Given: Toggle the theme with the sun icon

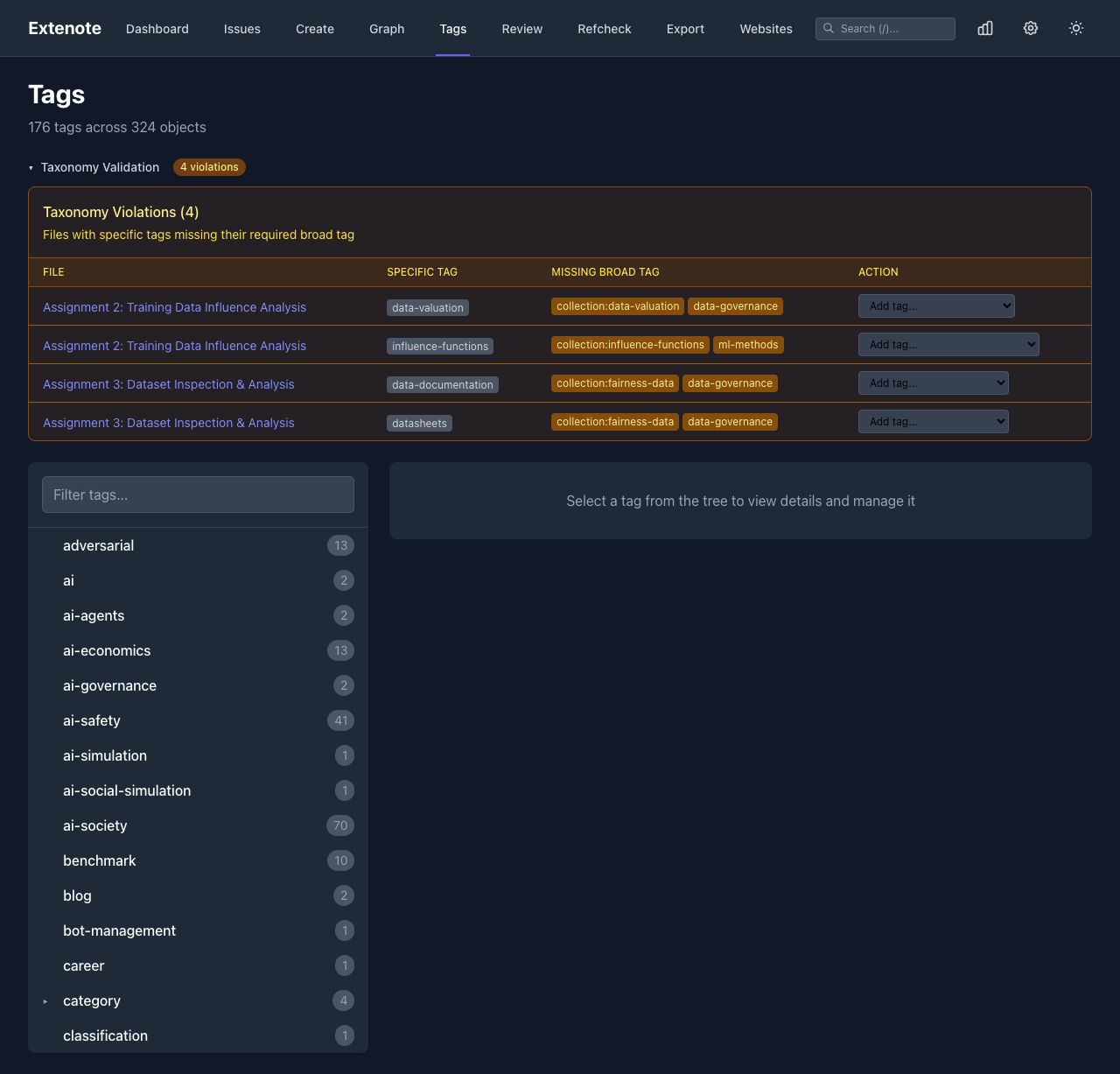Looking at the screenshot, I should (1075, 28).
